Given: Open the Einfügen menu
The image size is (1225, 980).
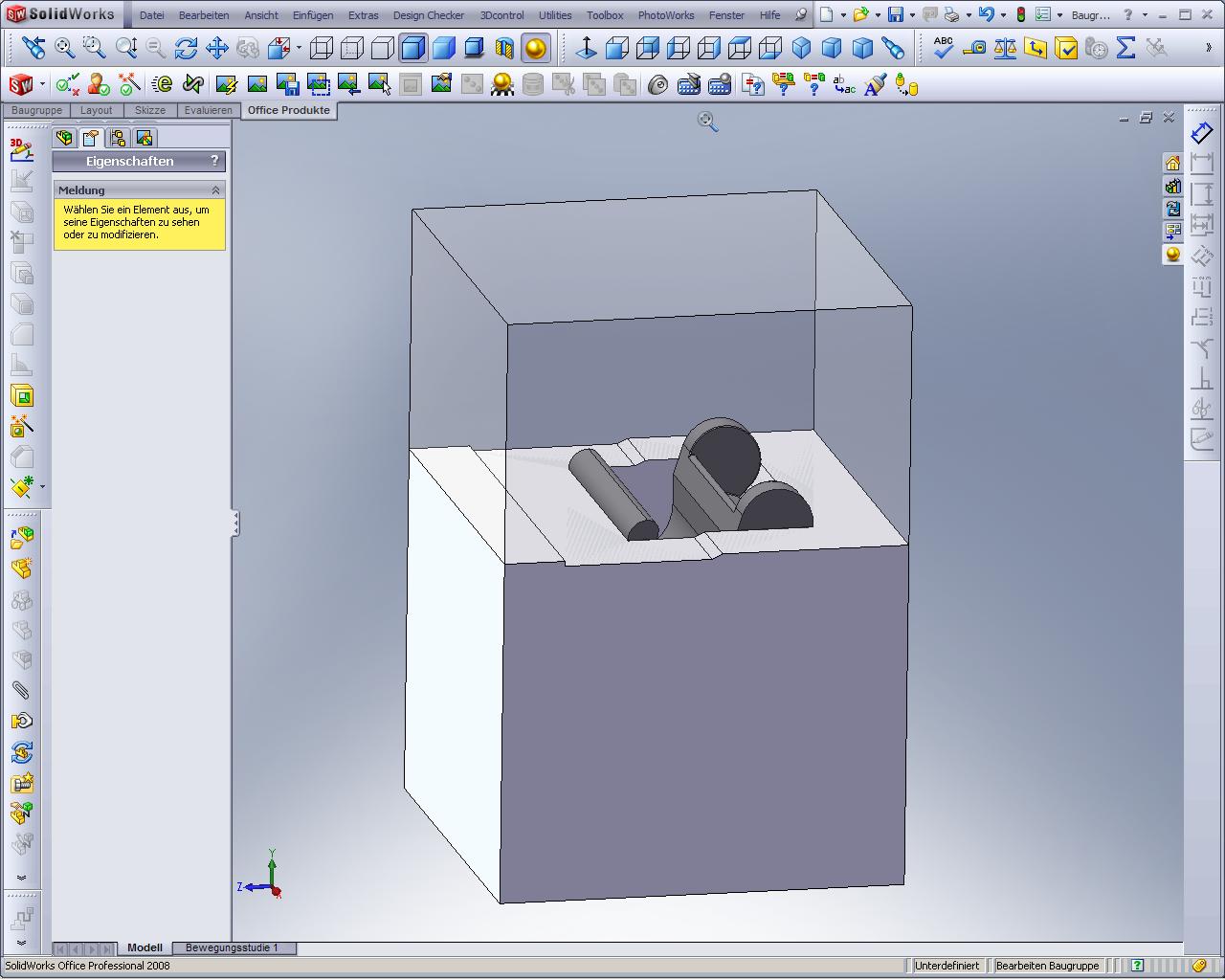Looking at the screenshot, I should (x=313, y=15).
